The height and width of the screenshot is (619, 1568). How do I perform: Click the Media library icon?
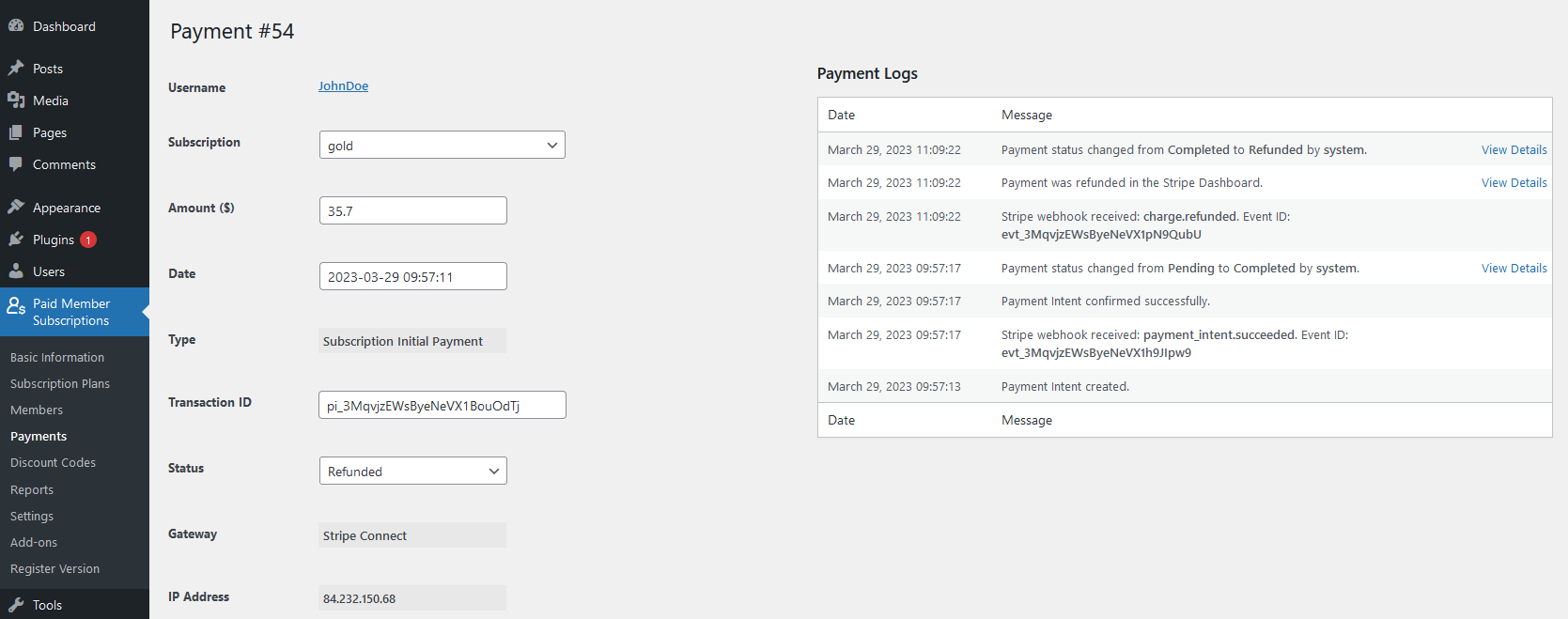tap(16, 101)
